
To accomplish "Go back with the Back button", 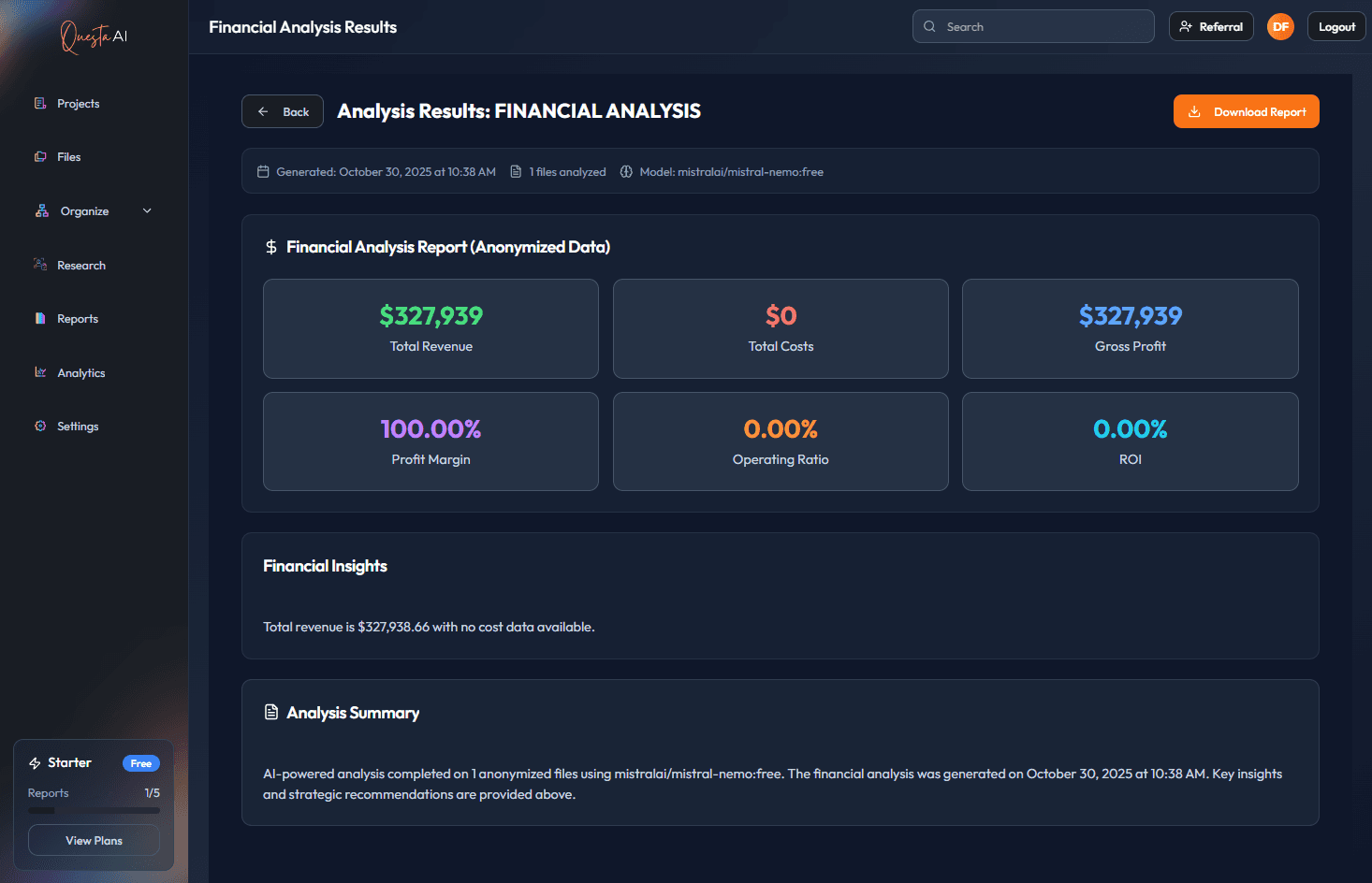I will (282, 111).
